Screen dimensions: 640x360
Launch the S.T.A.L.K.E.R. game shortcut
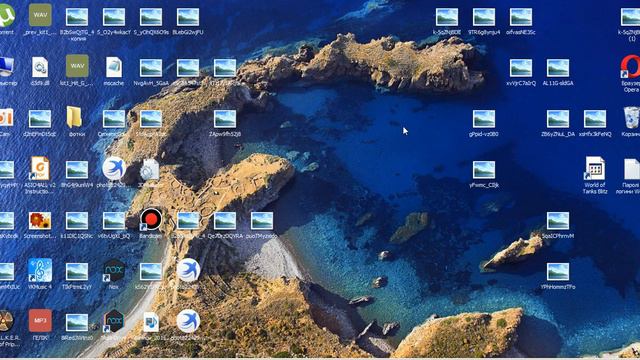coord(6,322)
